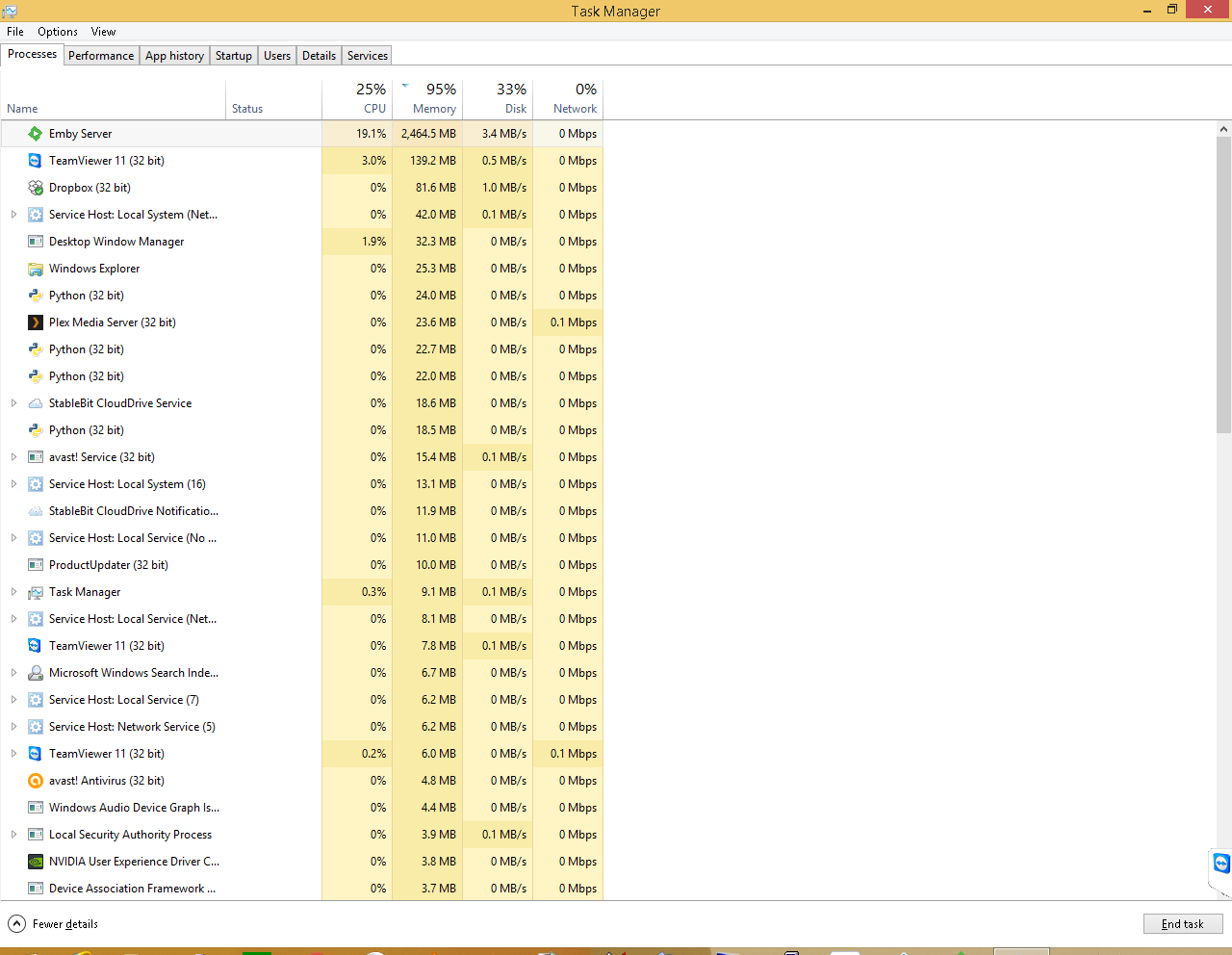1232x955 pixels.
Task: Click the avast! Antivirus orange icon
Action: 35,781
